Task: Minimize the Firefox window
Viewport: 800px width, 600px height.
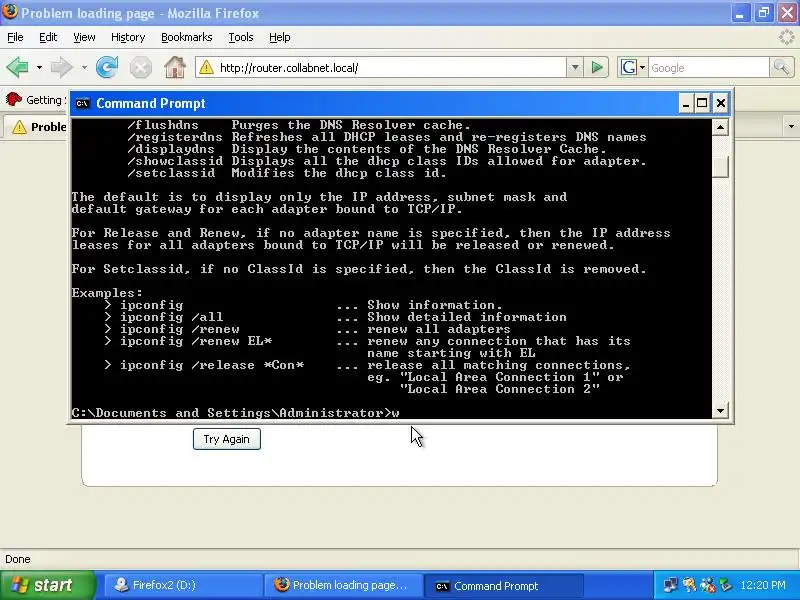Action: pos(740,13)
